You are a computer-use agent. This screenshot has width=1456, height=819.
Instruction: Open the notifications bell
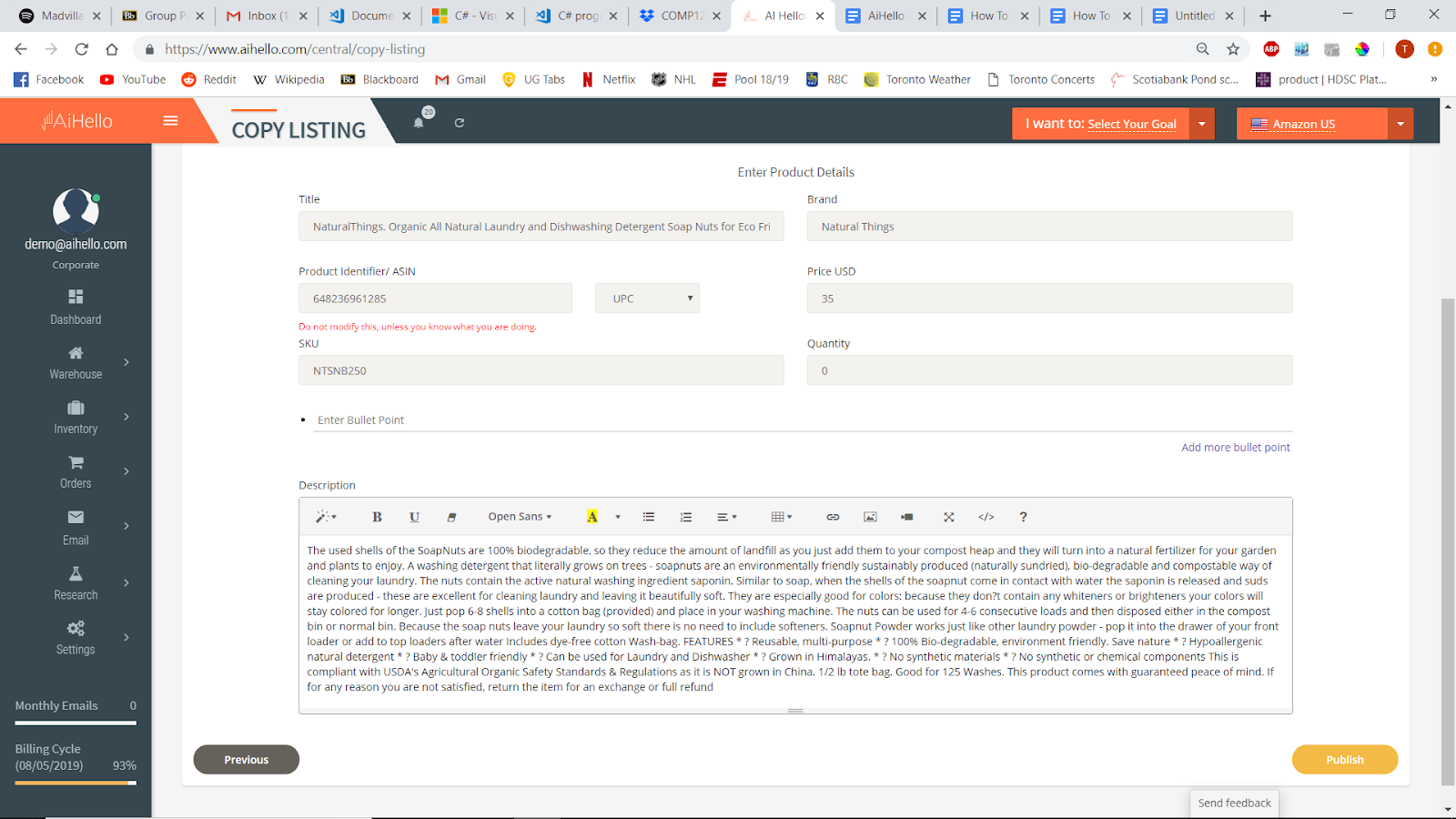tap(419, 123)
